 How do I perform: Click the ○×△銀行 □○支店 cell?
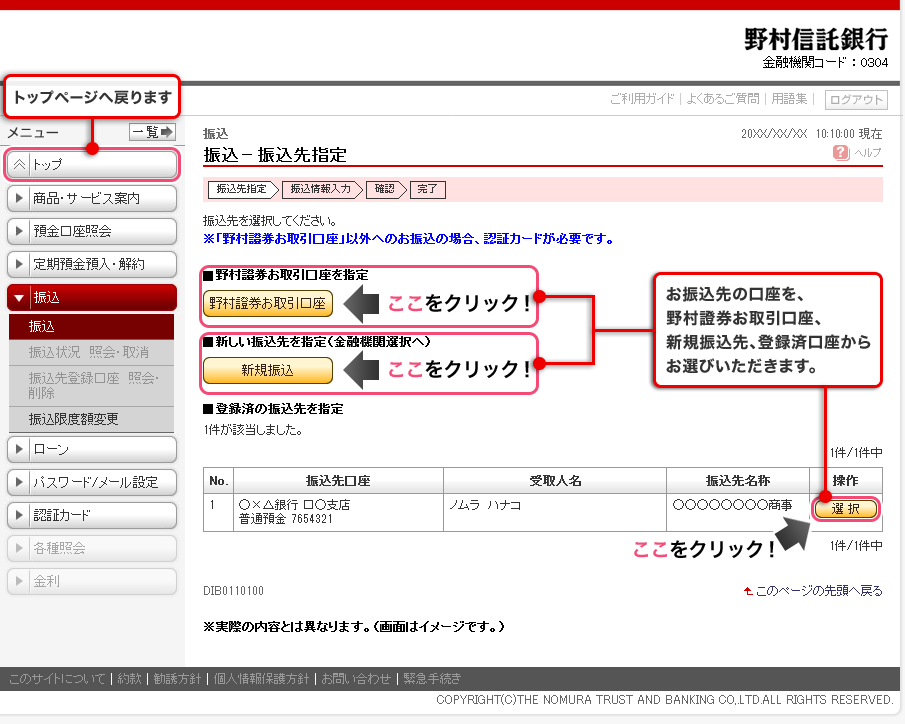click(294, 505)
